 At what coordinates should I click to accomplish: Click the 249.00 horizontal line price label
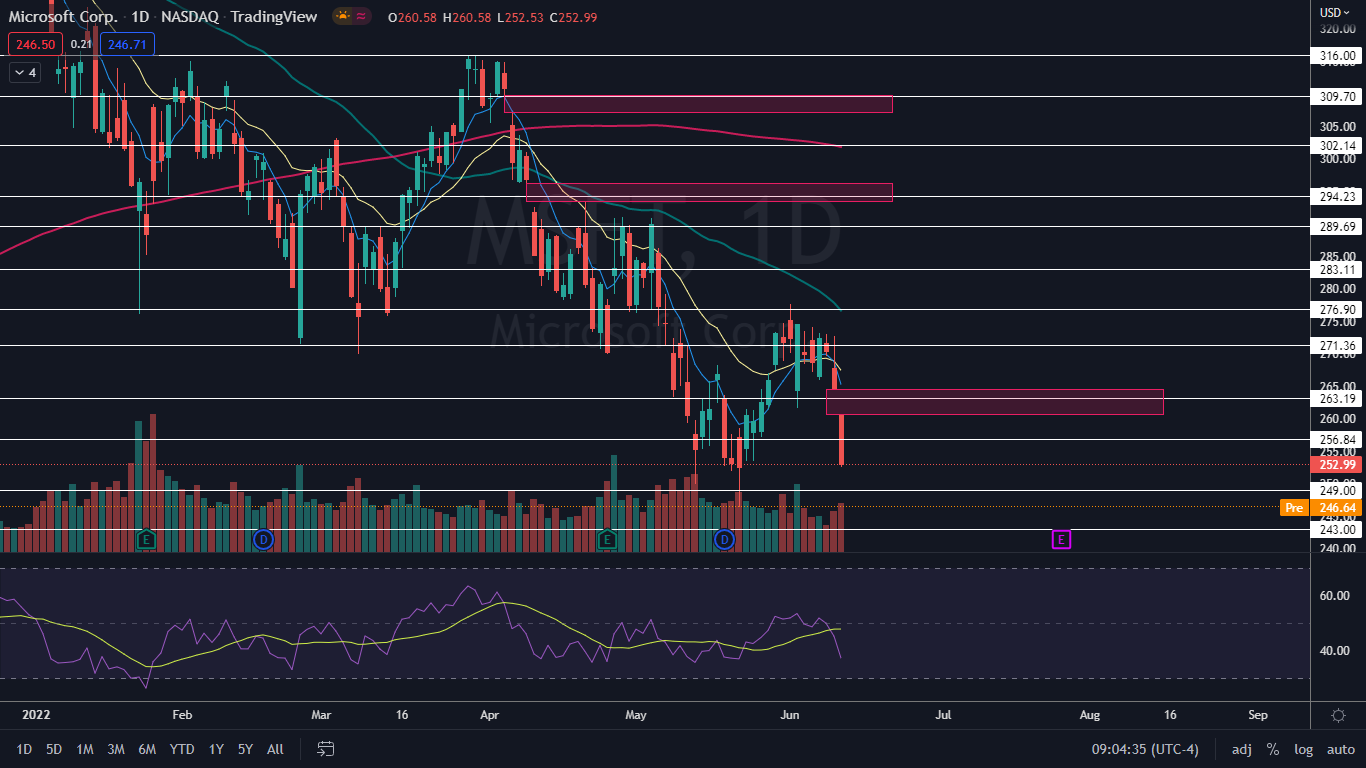[x=1337, y=490]
